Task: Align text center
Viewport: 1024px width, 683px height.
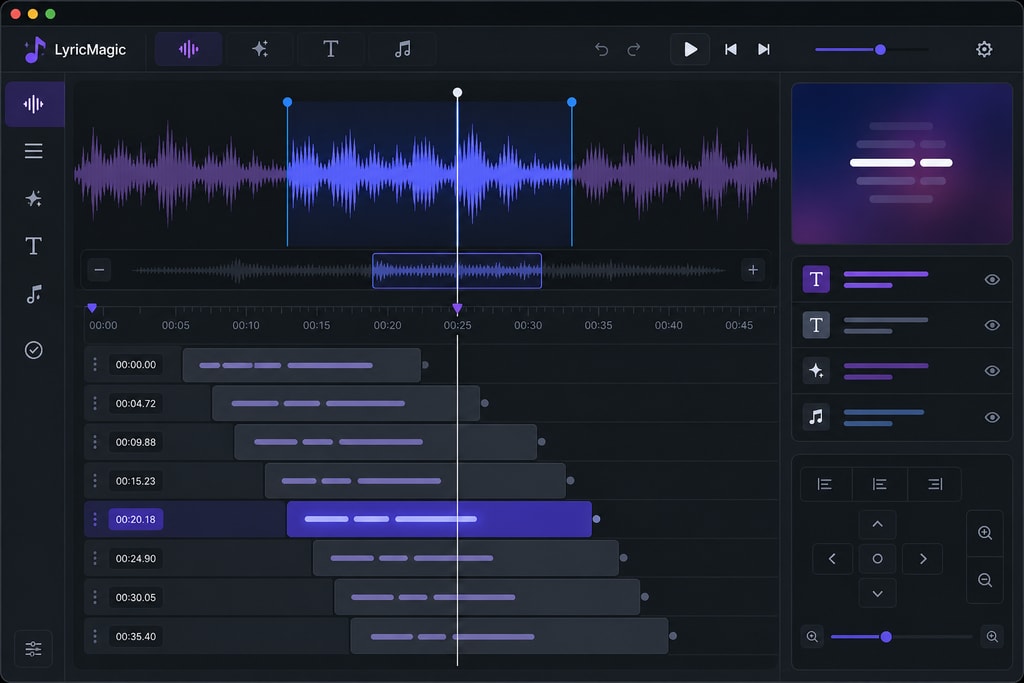Action: [x=880, y=484]
